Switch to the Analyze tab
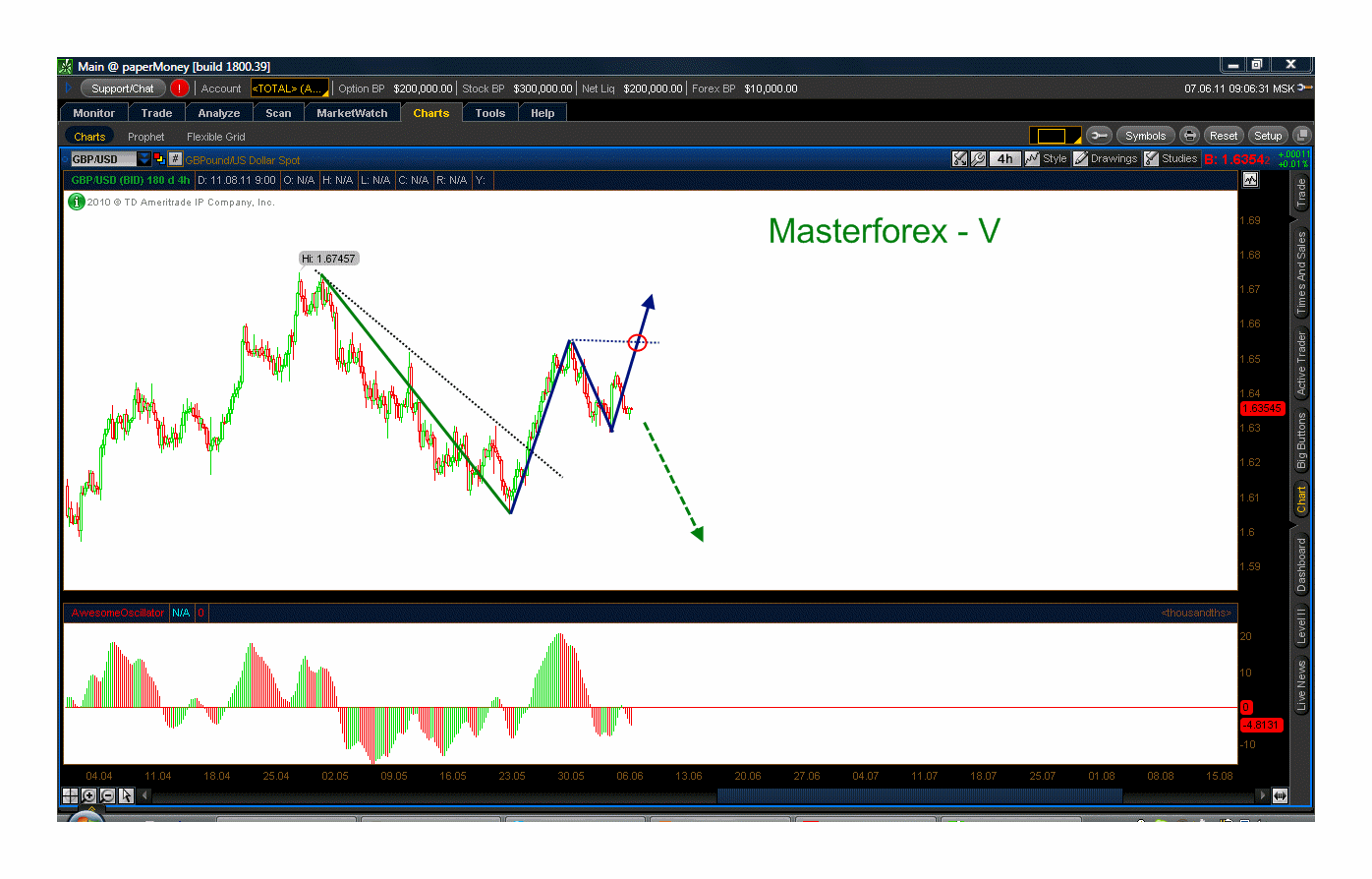The height and width of the screenshot is (879, 1372). tap(219, 113)
